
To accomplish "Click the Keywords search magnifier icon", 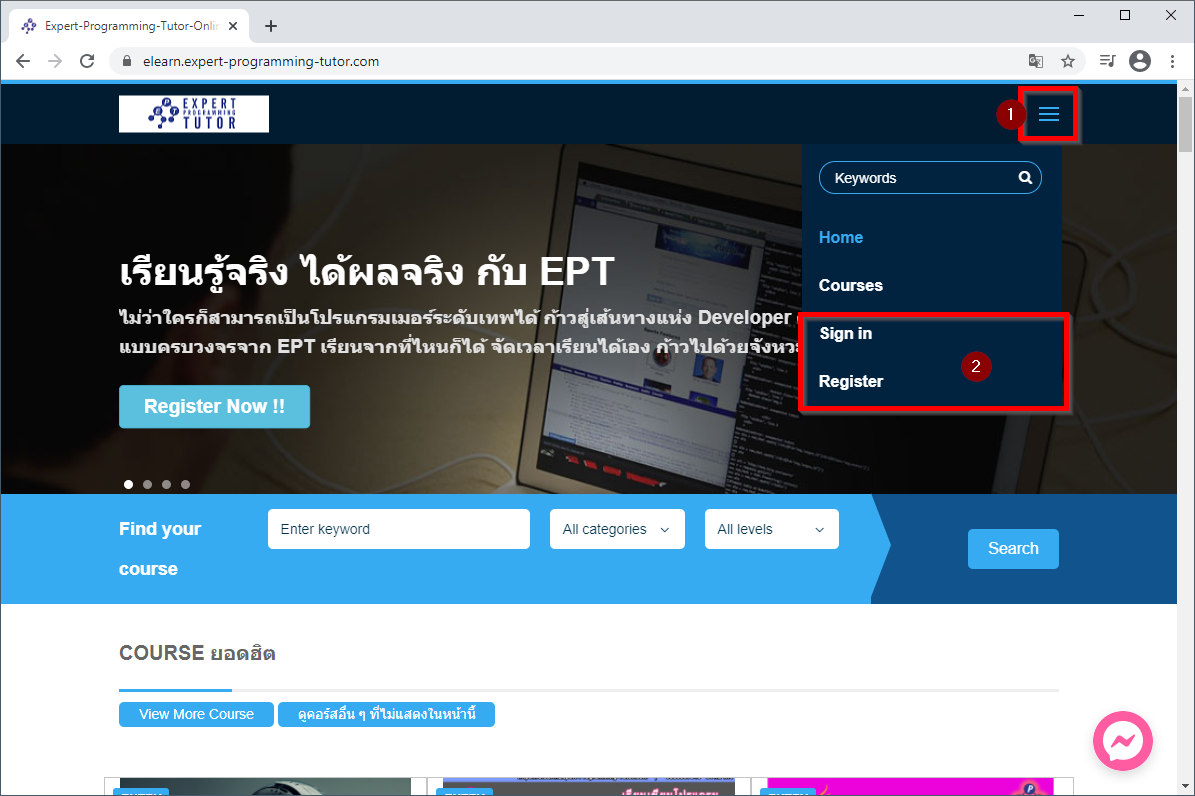I will coord(1025,178).
